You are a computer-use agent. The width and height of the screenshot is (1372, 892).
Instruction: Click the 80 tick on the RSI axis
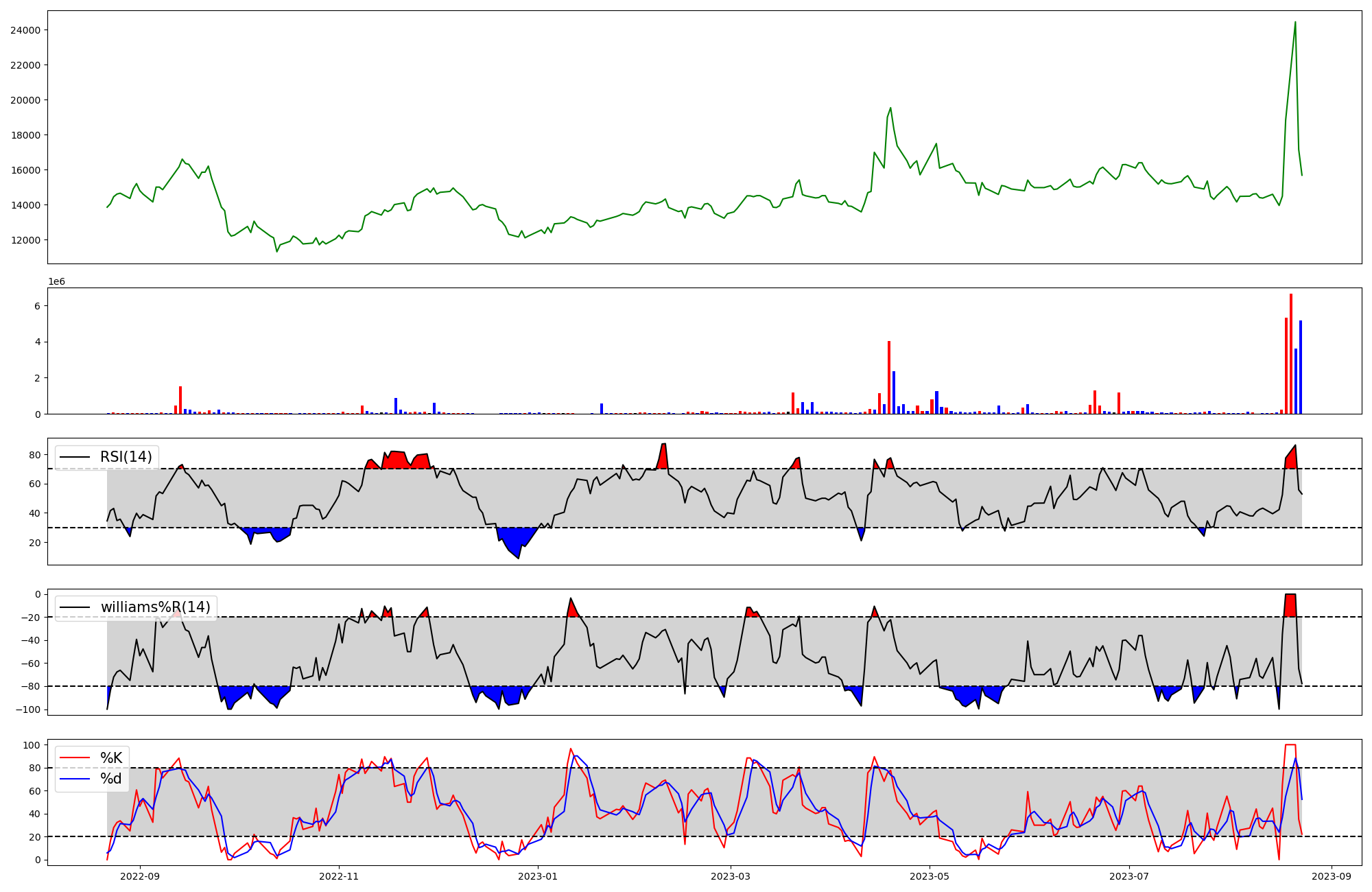pos(34,455)
